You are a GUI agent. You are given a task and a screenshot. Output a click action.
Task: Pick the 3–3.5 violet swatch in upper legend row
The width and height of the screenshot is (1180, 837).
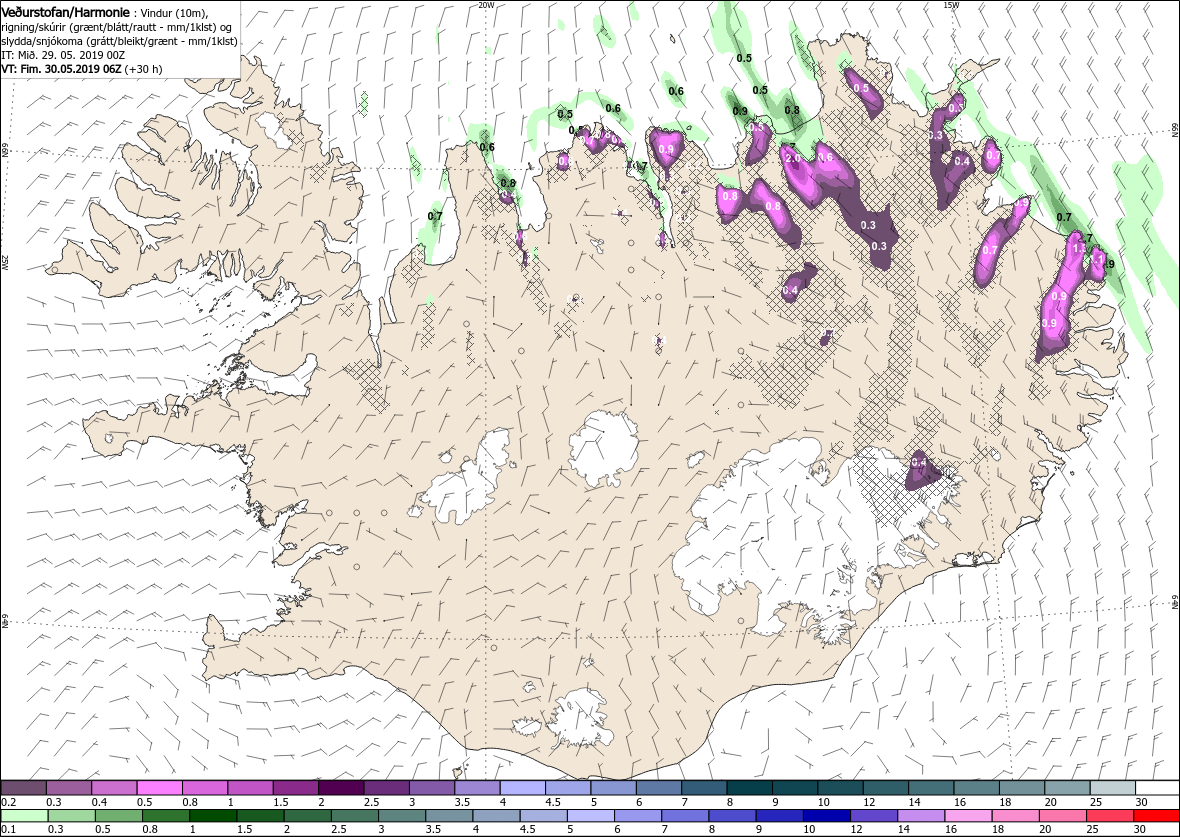tap(432, 788)
